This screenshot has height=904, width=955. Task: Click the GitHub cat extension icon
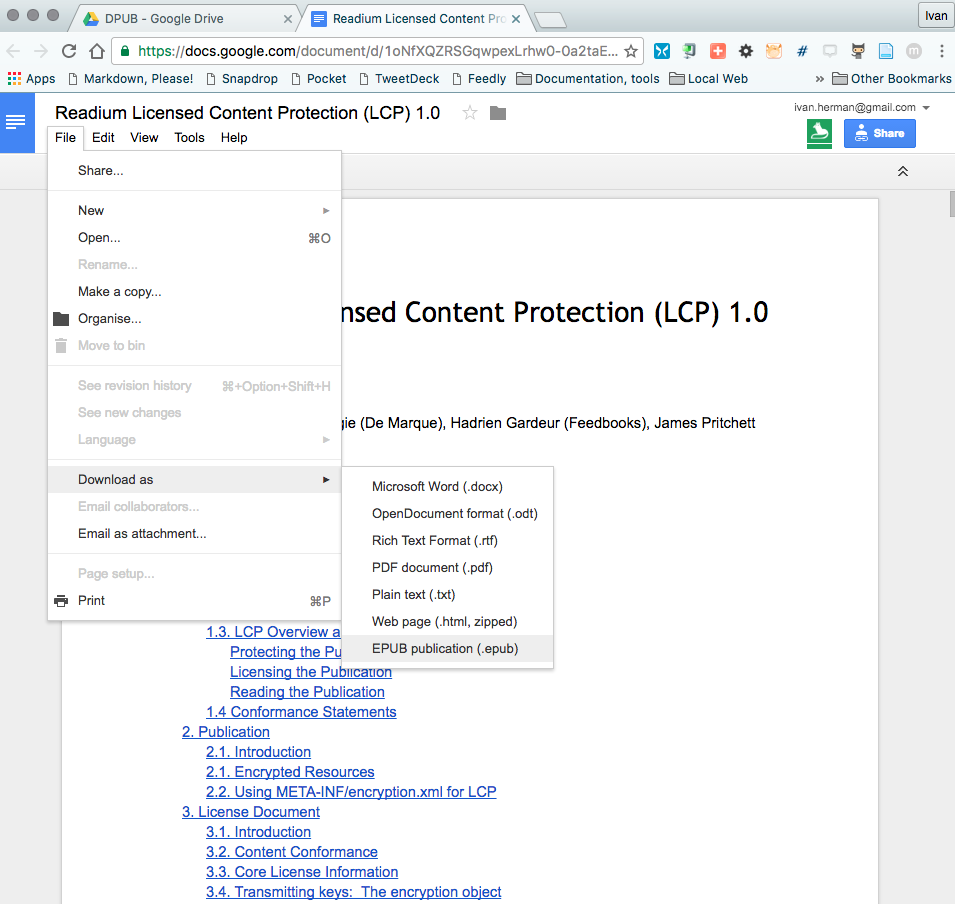point(858,51)
